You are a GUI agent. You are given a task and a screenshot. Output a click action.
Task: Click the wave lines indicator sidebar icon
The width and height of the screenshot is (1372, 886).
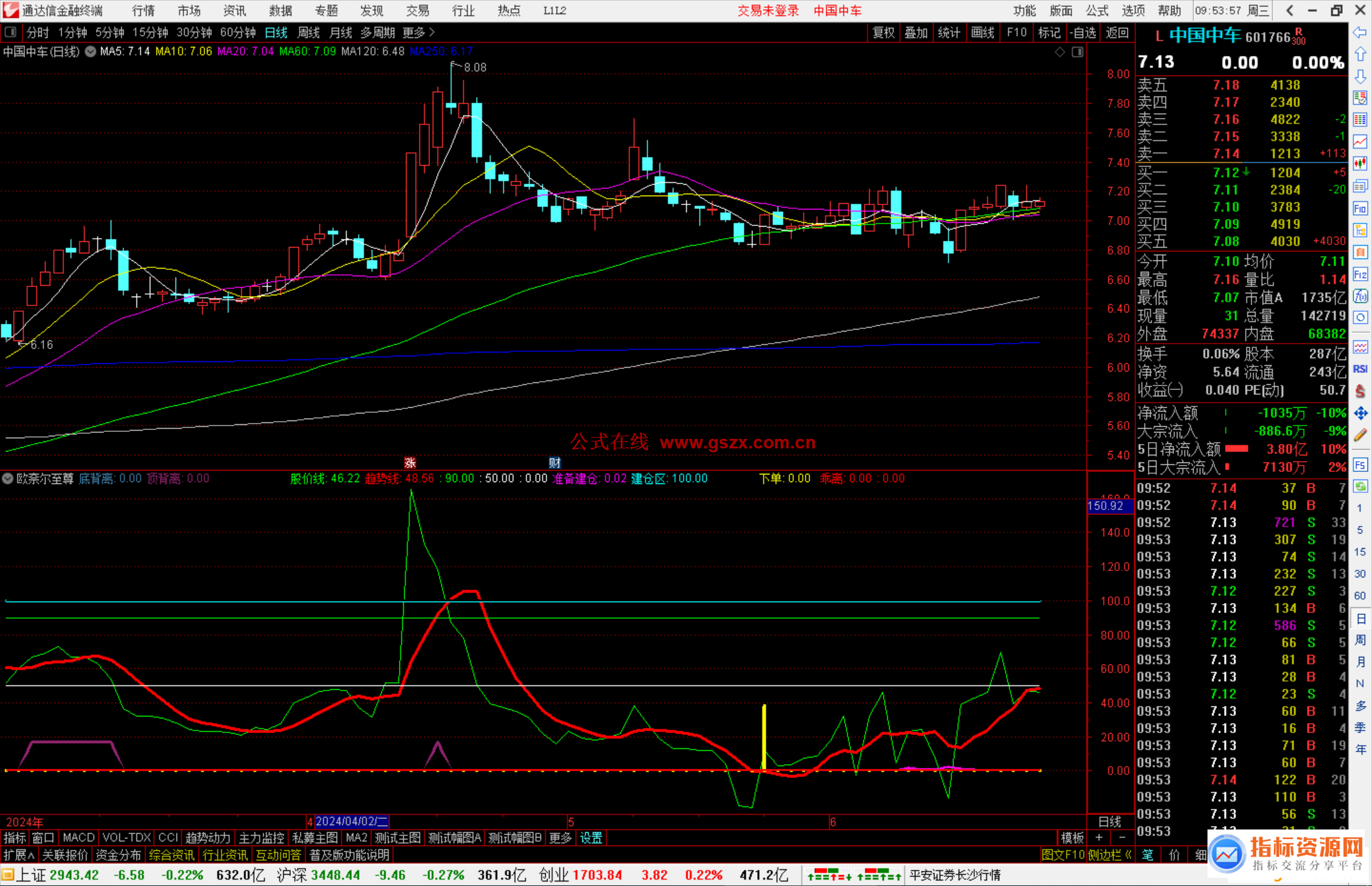1360,347
